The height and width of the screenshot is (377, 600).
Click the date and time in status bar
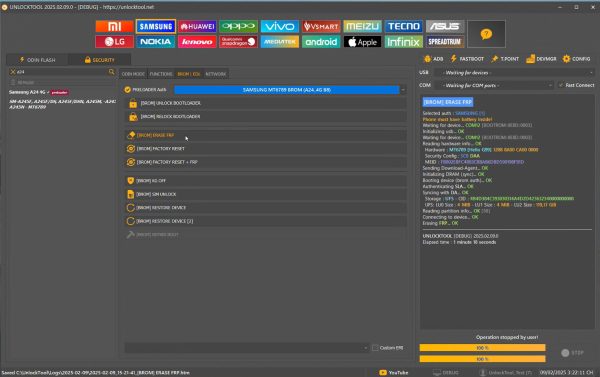point(567,372)
